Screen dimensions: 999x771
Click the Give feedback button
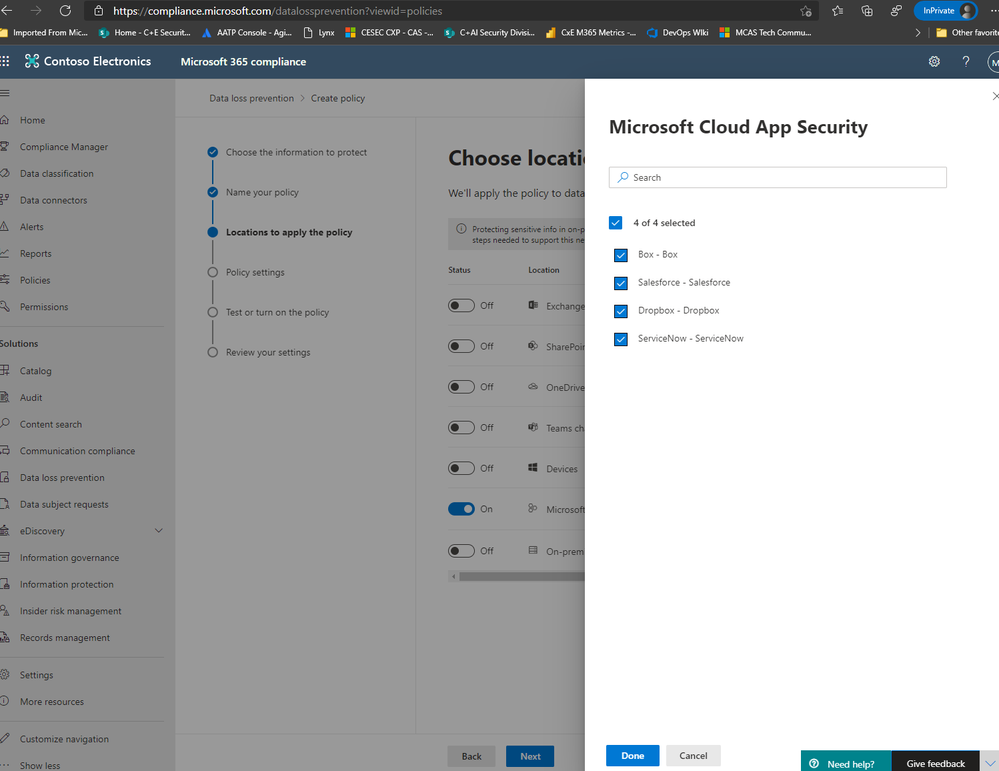pyautogui.click(x=935, y=762)
